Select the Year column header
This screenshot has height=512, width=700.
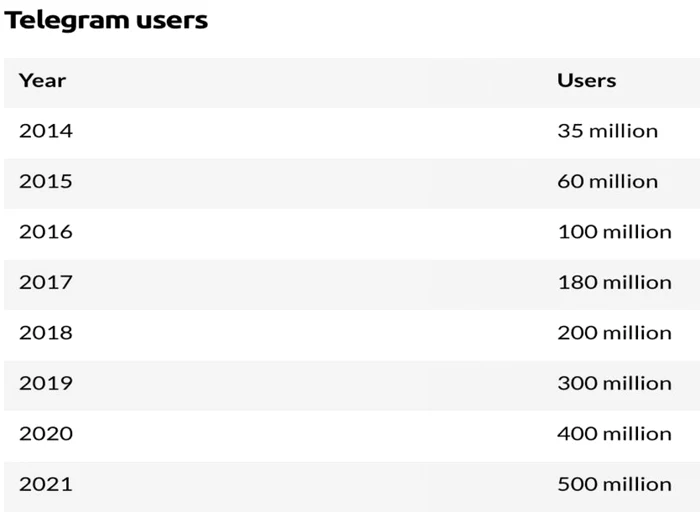point(42,81)
